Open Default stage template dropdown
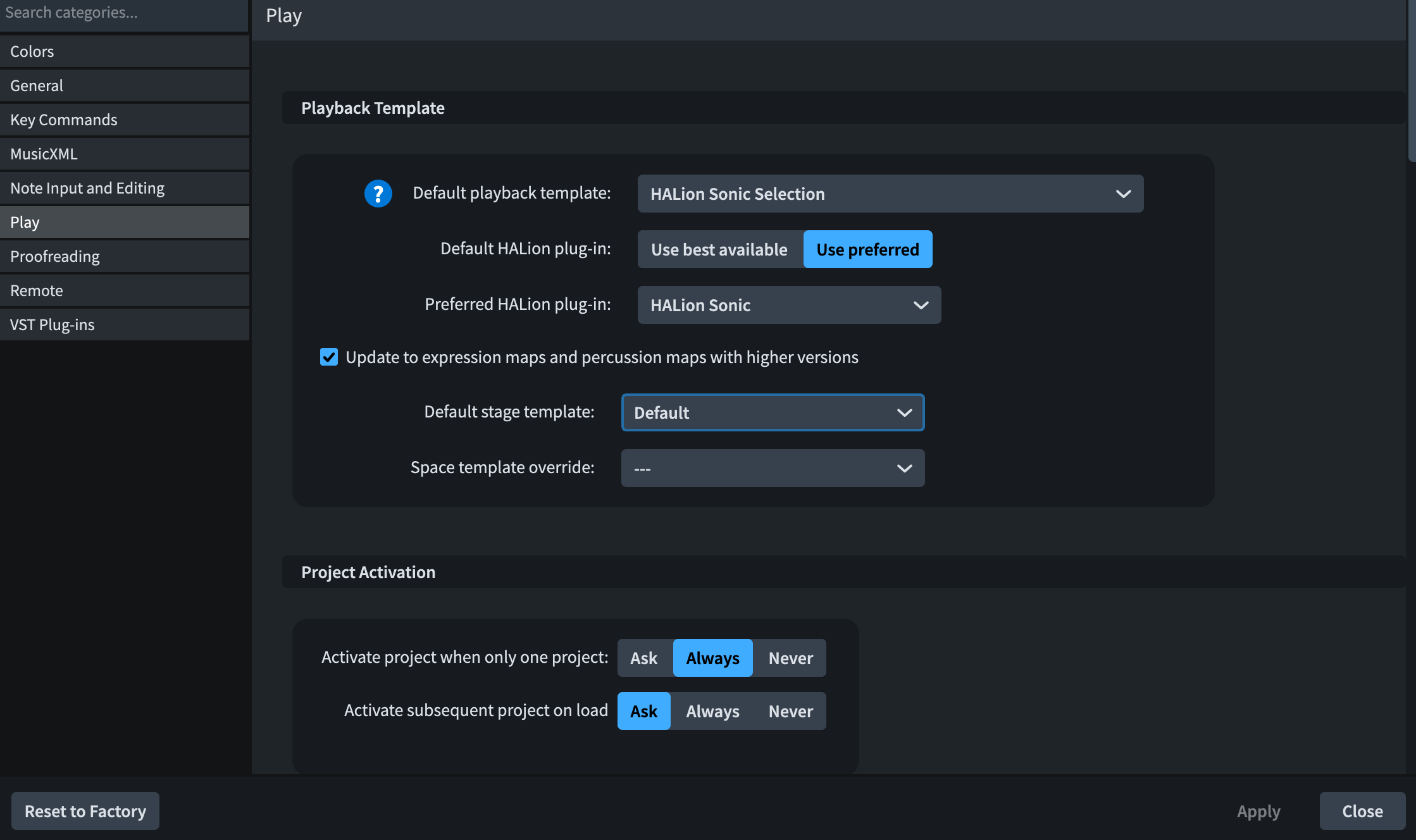Image resolution: width=1416 pixels, height=840 pixels. click(773, 412)
